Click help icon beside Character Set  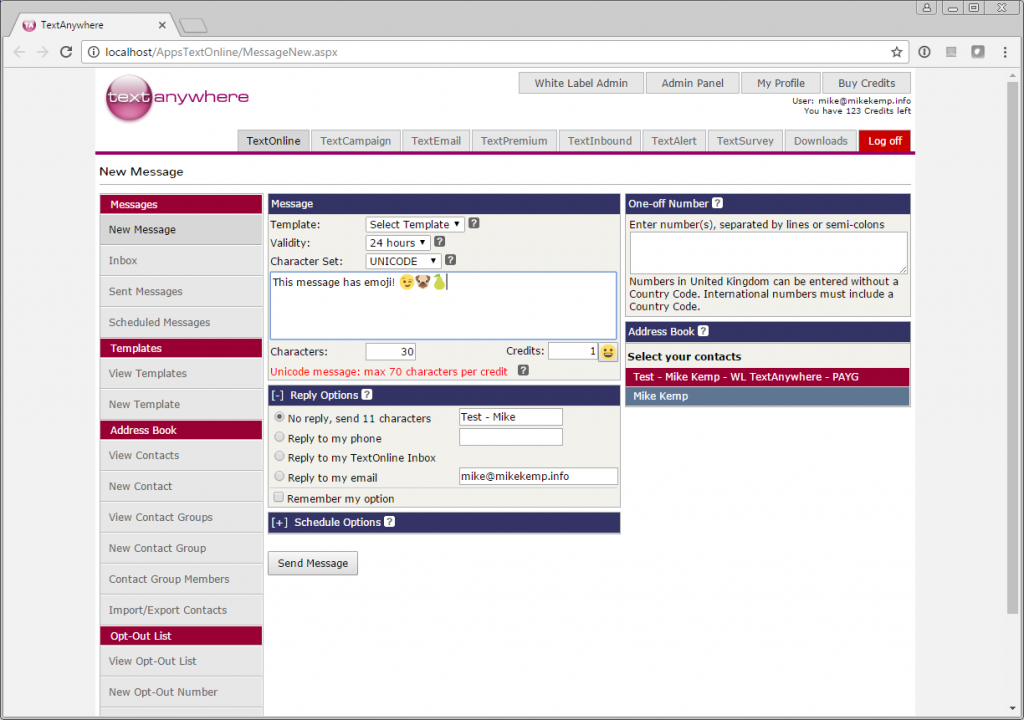(450, 260)
